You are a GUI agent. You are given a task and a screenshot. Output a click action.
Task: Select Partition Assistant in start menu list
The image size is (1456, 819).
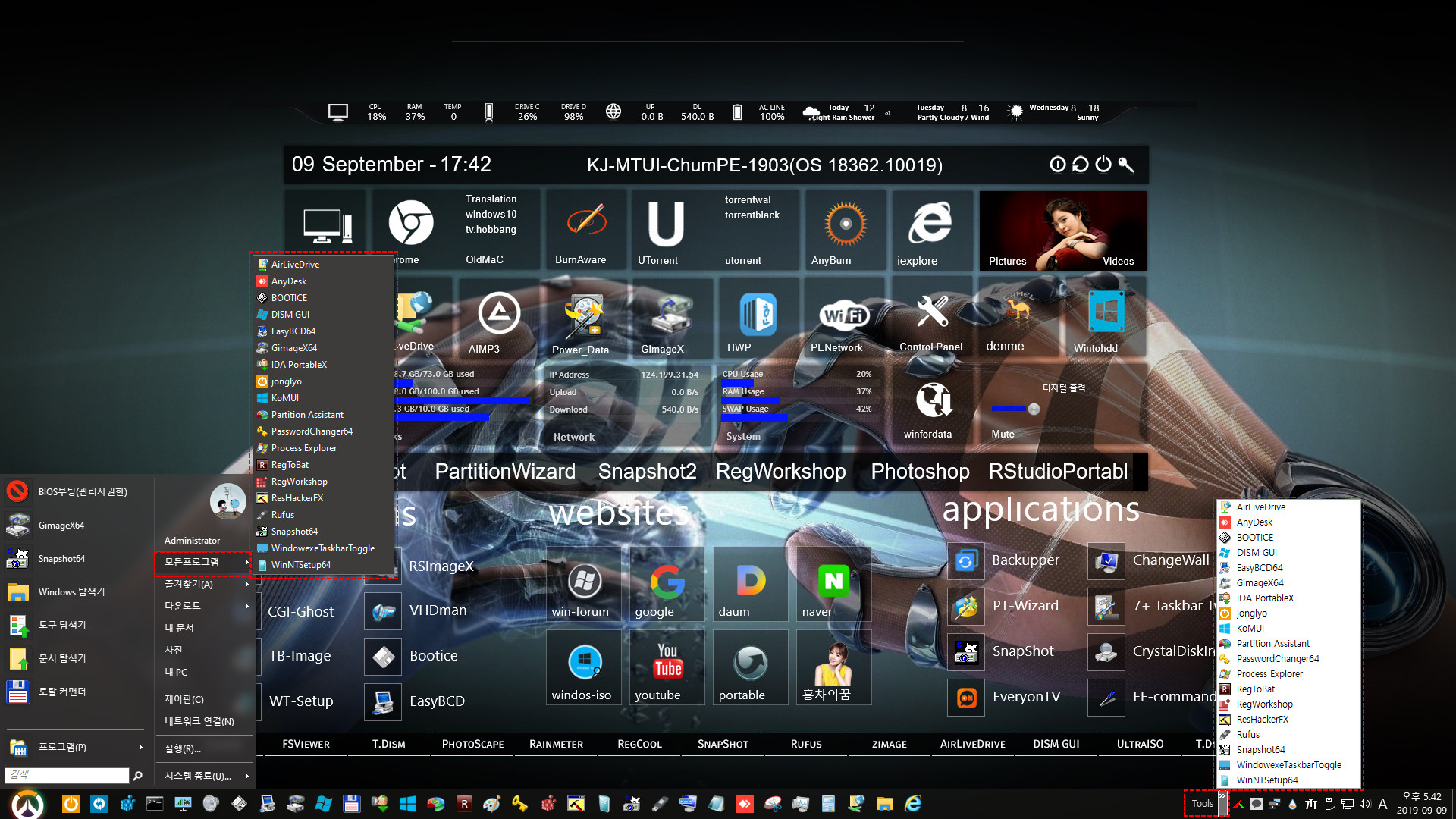[324, 415]
